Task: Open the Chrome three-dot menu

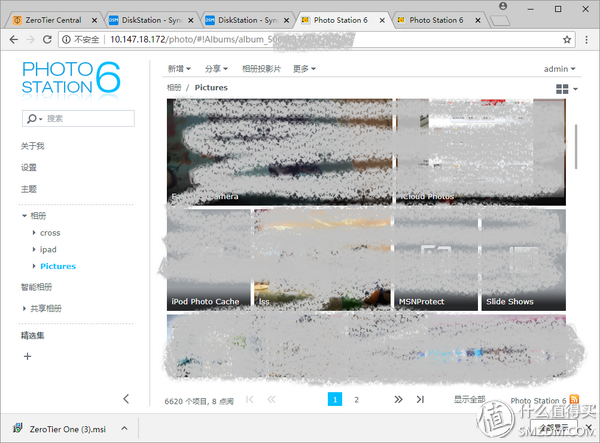Action: pyautogui.click(x=586, y=39)
